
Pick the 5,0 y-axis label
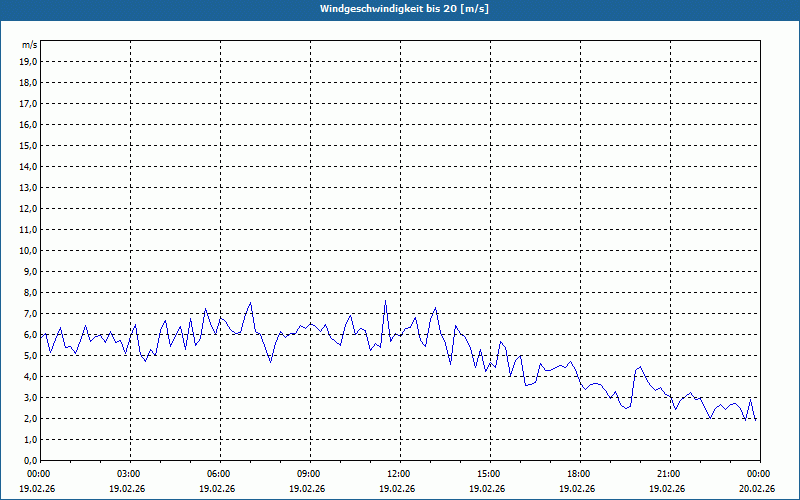point(28,355)
